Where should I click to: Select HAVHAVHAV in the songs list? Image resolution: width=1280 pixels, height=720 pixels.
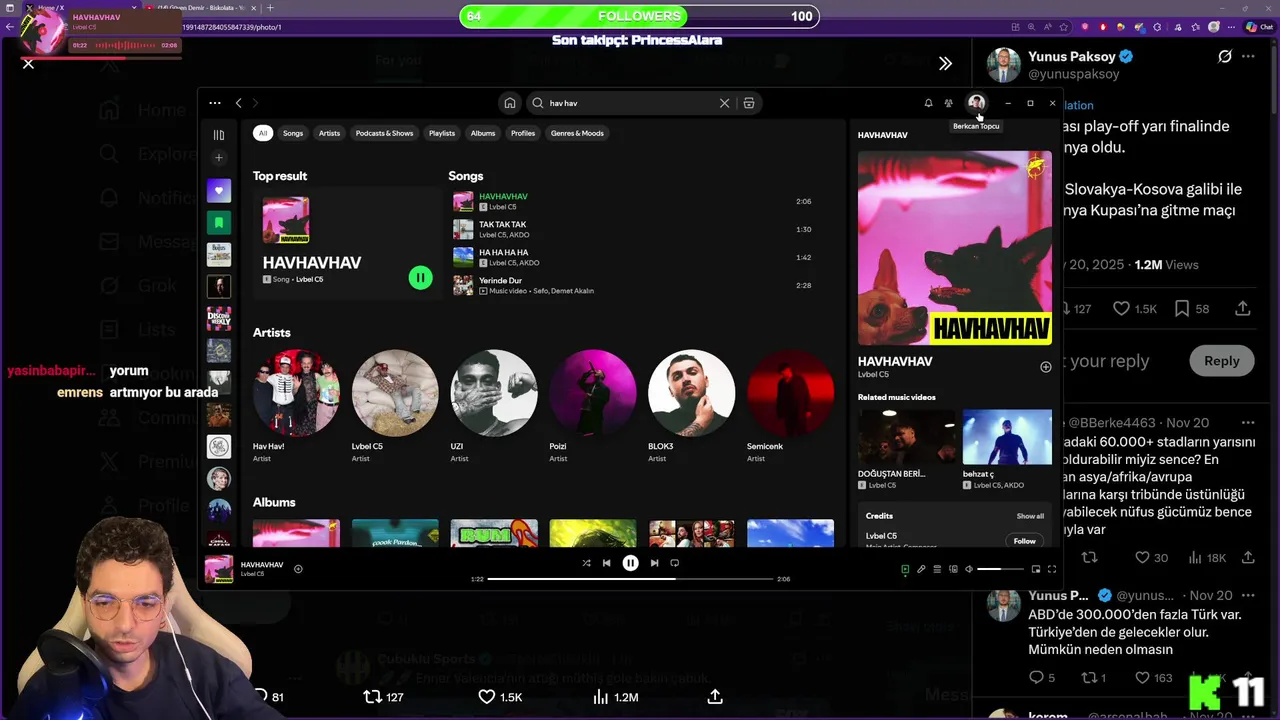click(x=635, y=201)
